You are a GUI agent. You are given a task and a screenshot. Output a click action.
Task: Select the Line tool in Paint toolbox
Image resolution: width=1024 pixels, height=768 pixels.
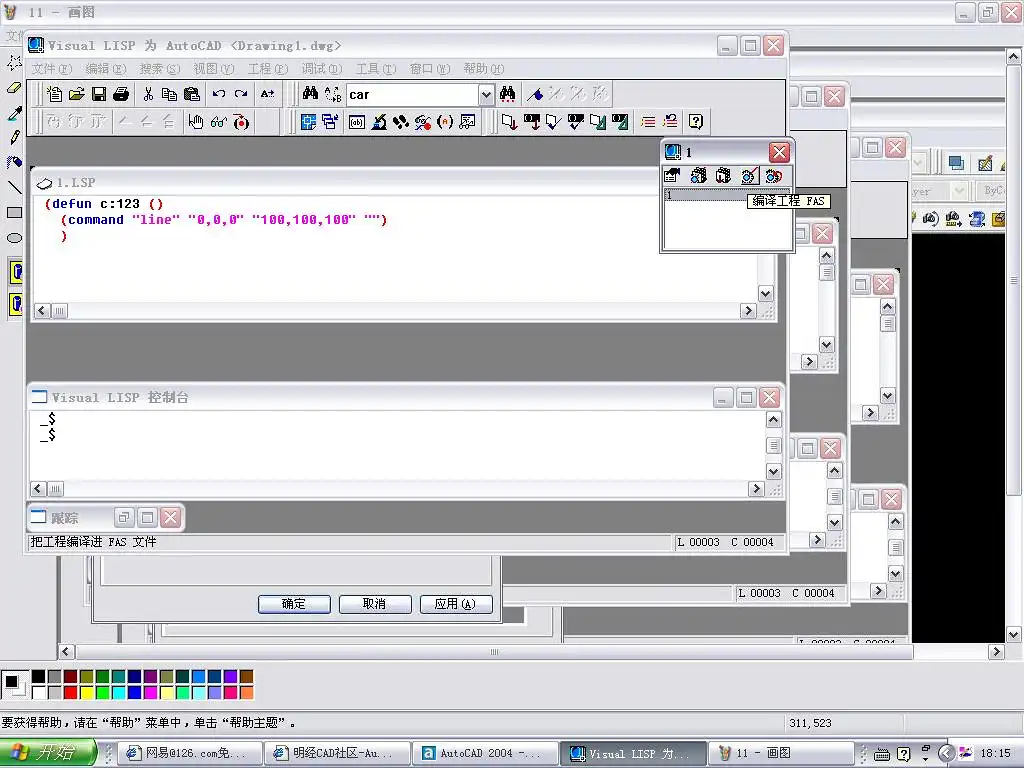[14, 187]
